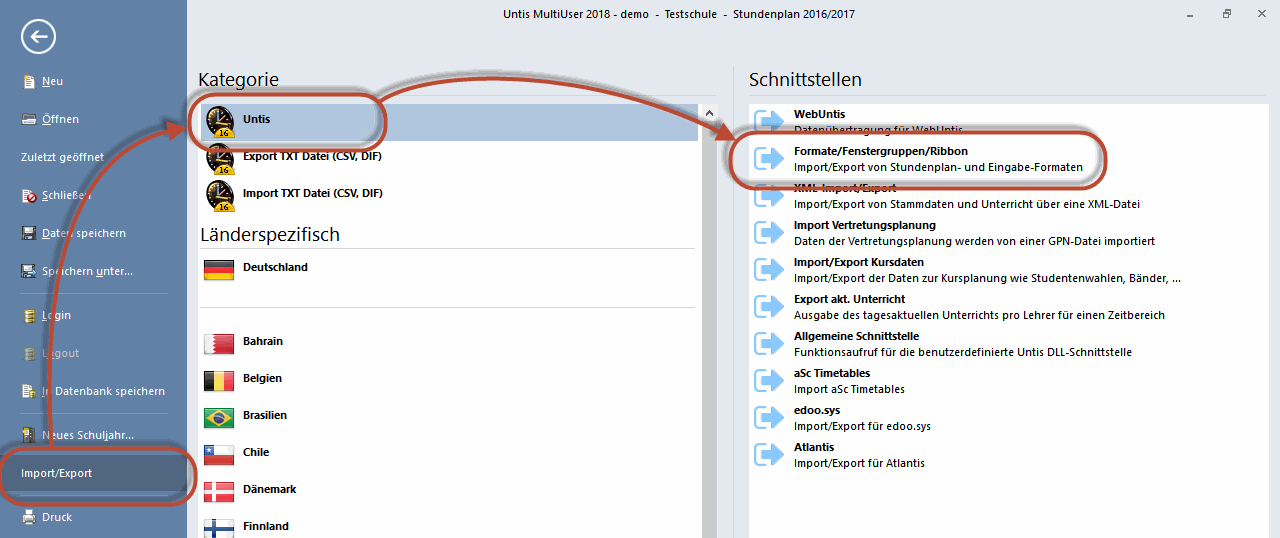Click the Datei speichern disk icon
This screenshot has height=538, width=1280.
[30, 233]
